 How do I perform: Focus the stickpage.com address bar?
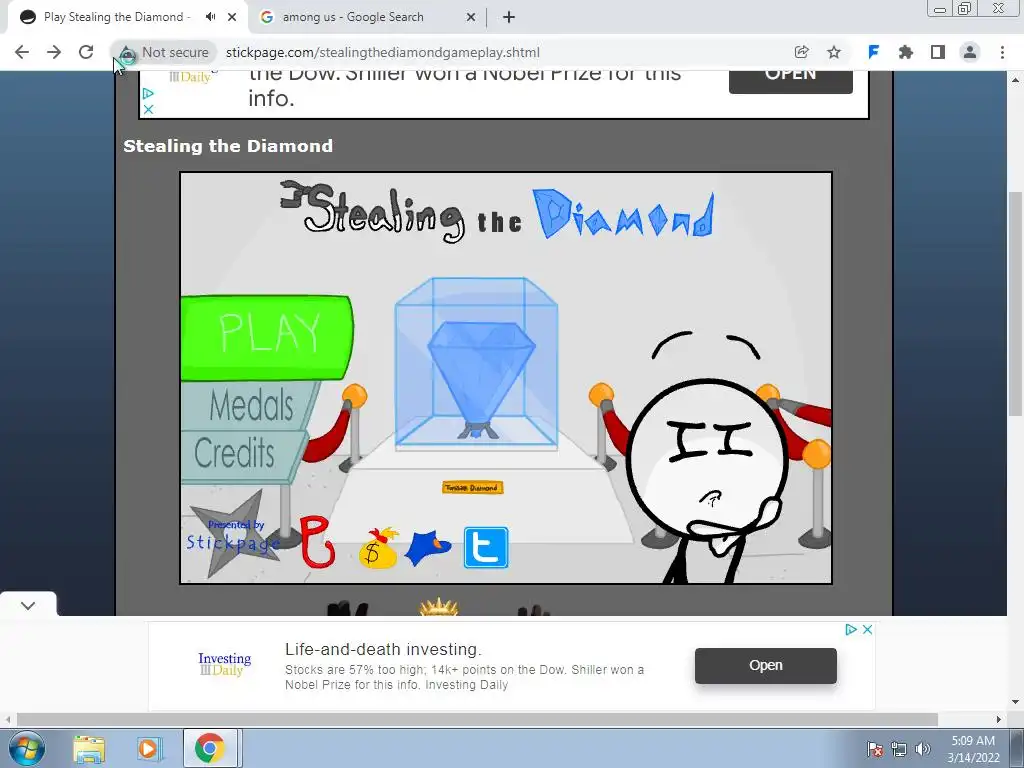383,52
